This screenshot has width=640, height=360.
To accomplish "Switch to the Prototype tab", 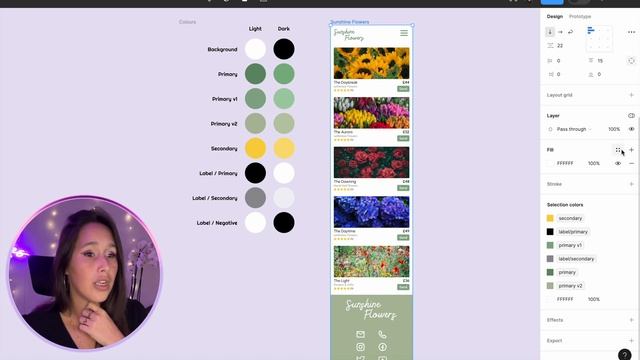I will 580,16.
